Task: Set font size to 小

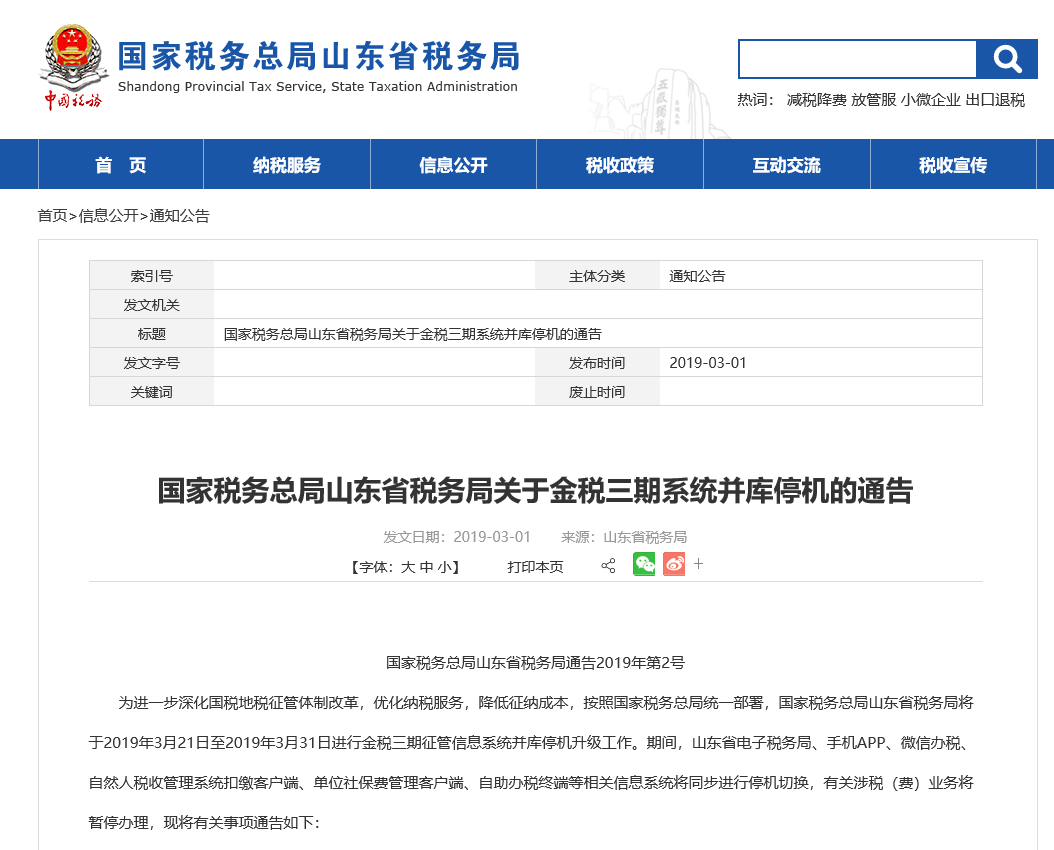Action: point(444,567)
